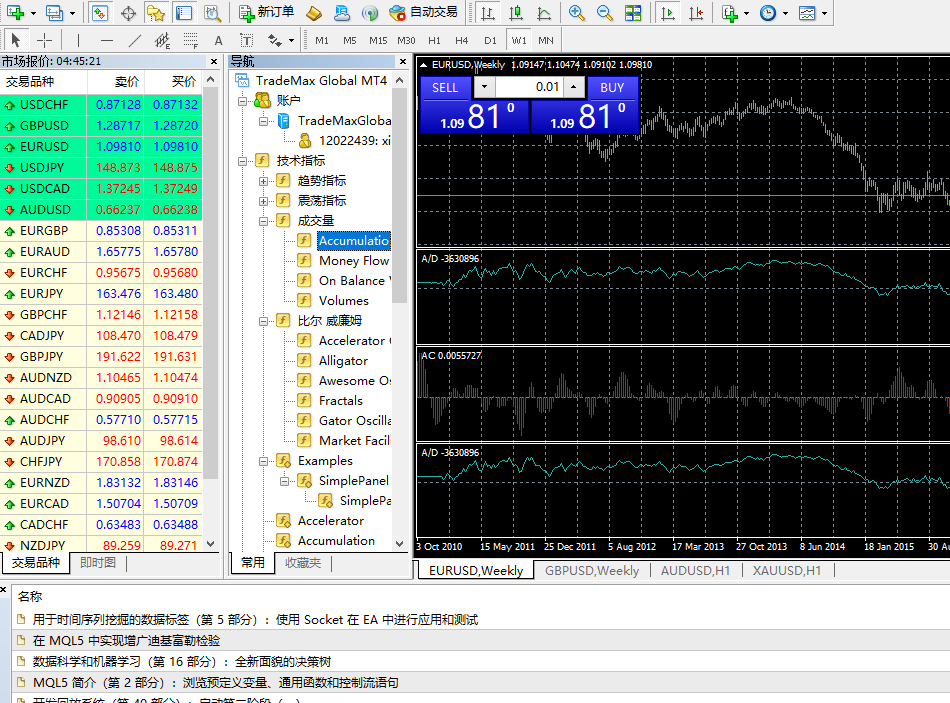Image resolution: width=950 pixels, height=703 pixels.
Task: Toggle the 自动交易 auto trading button
Action: [424, 13]
